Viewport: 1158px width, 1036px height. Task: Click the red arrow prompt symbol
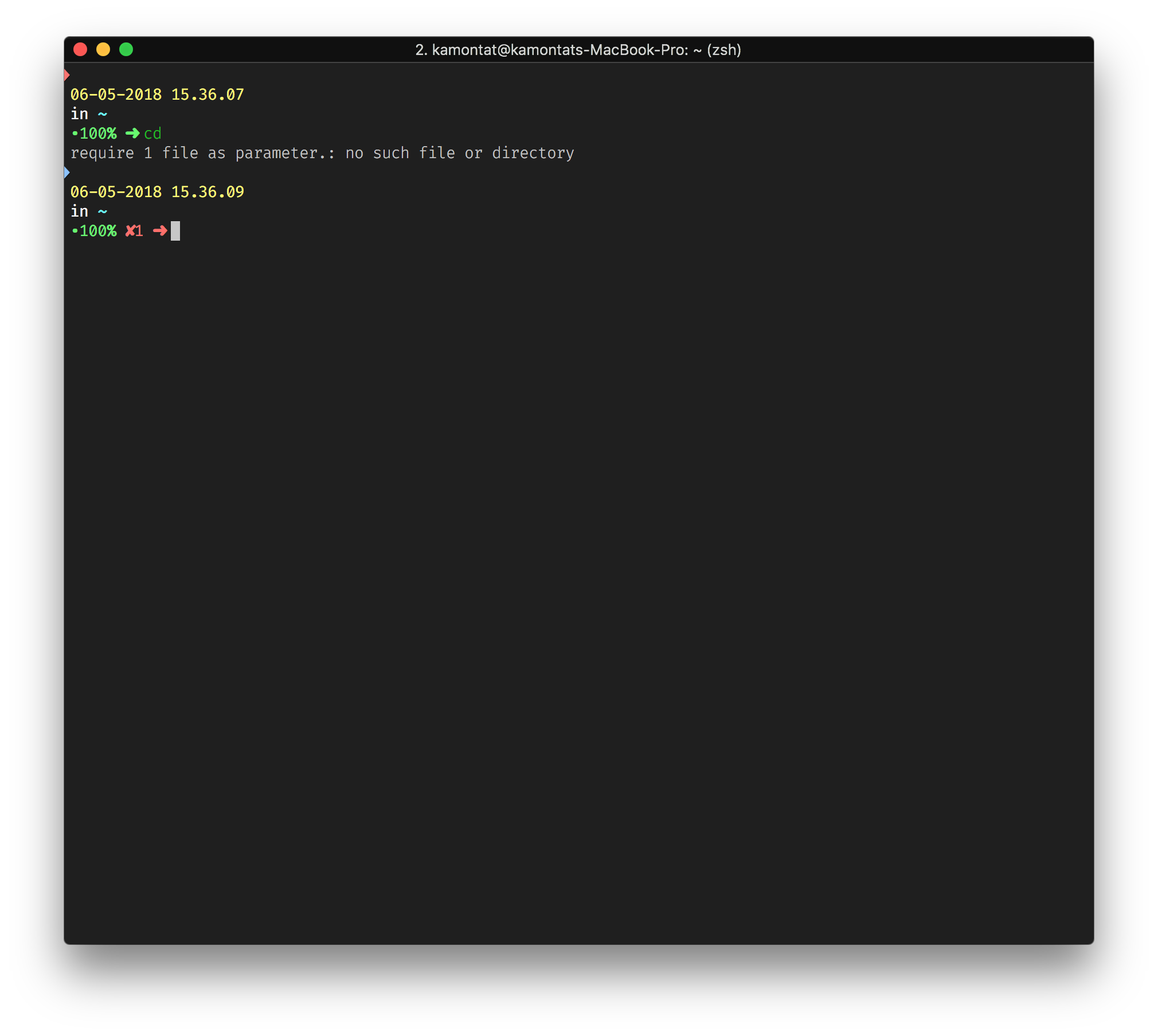click(160, 231)
